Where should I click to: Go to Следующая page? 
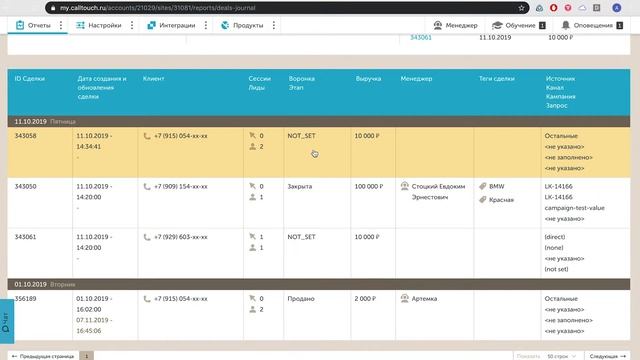point(607,356)
